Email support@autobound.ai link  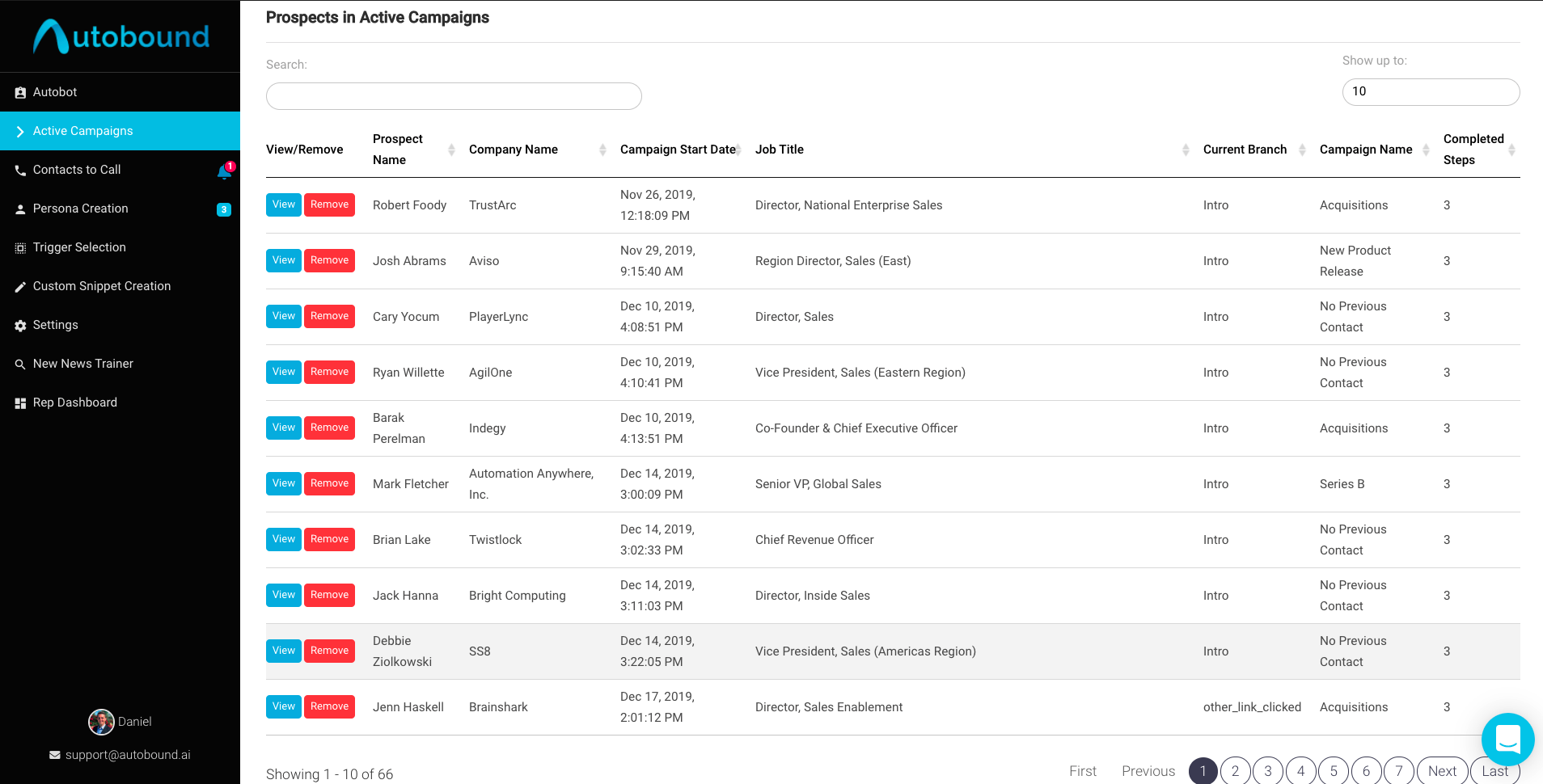tap(128, 755)
